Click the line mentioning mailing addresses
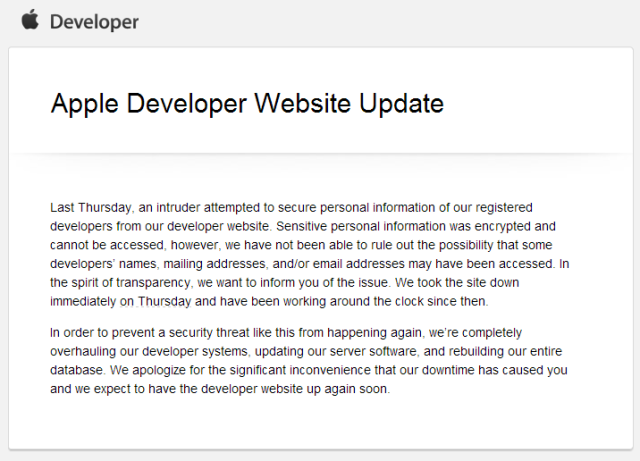 tap(310, 264)
